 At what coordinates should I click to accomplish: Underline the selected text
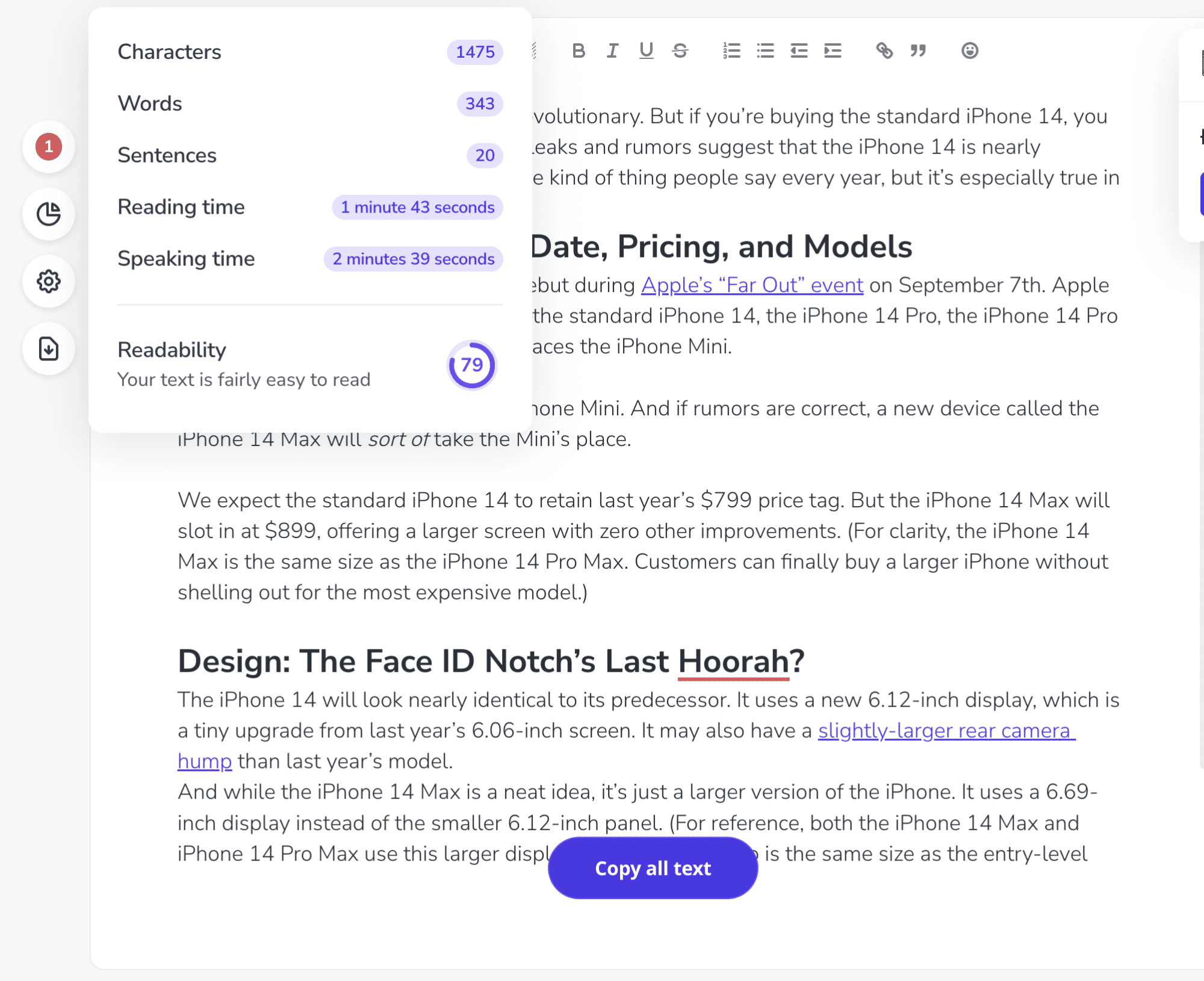646,51
